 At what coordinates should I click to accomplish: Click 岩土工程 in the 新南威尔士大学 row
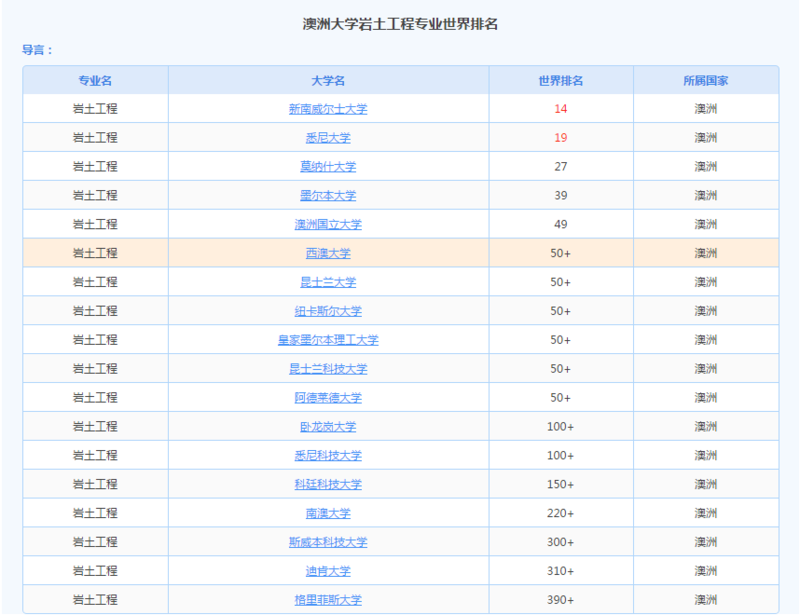point(95,109)
